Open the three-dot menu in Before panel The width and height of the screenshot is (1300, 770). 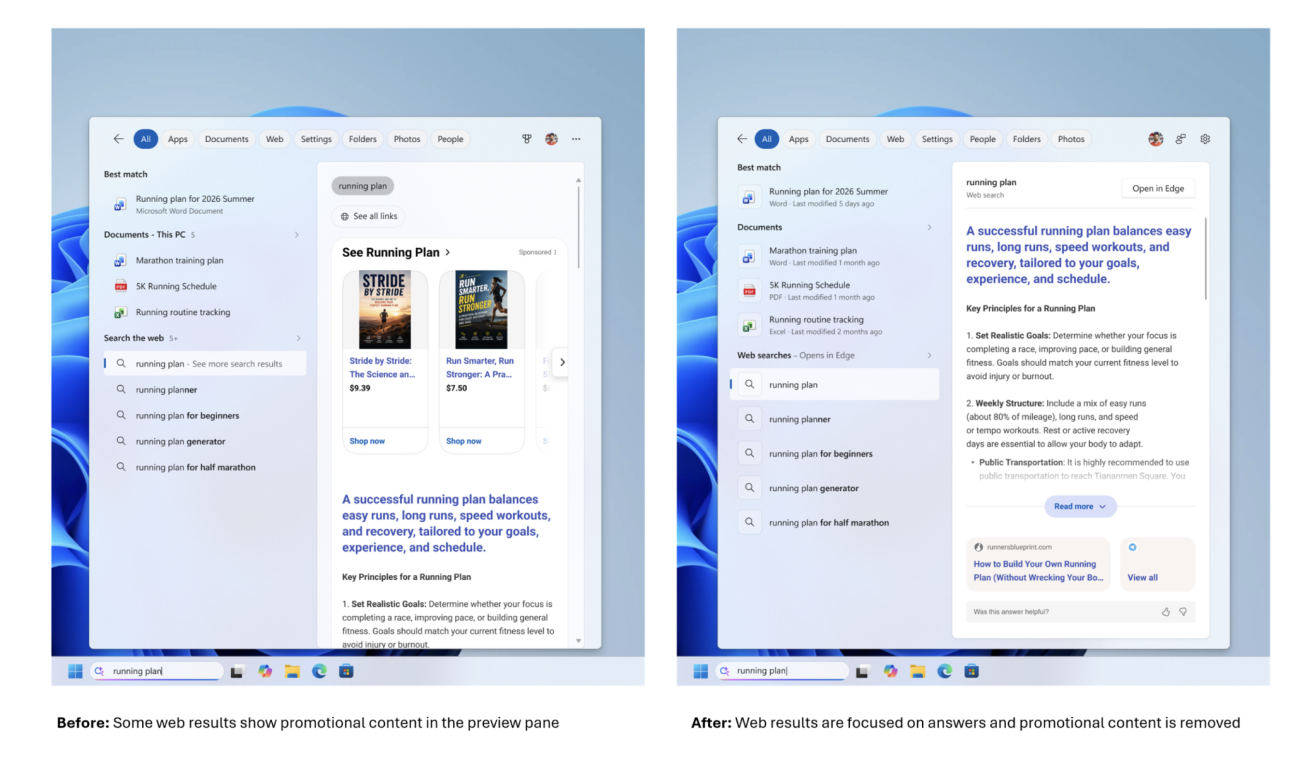pos(576,139)
